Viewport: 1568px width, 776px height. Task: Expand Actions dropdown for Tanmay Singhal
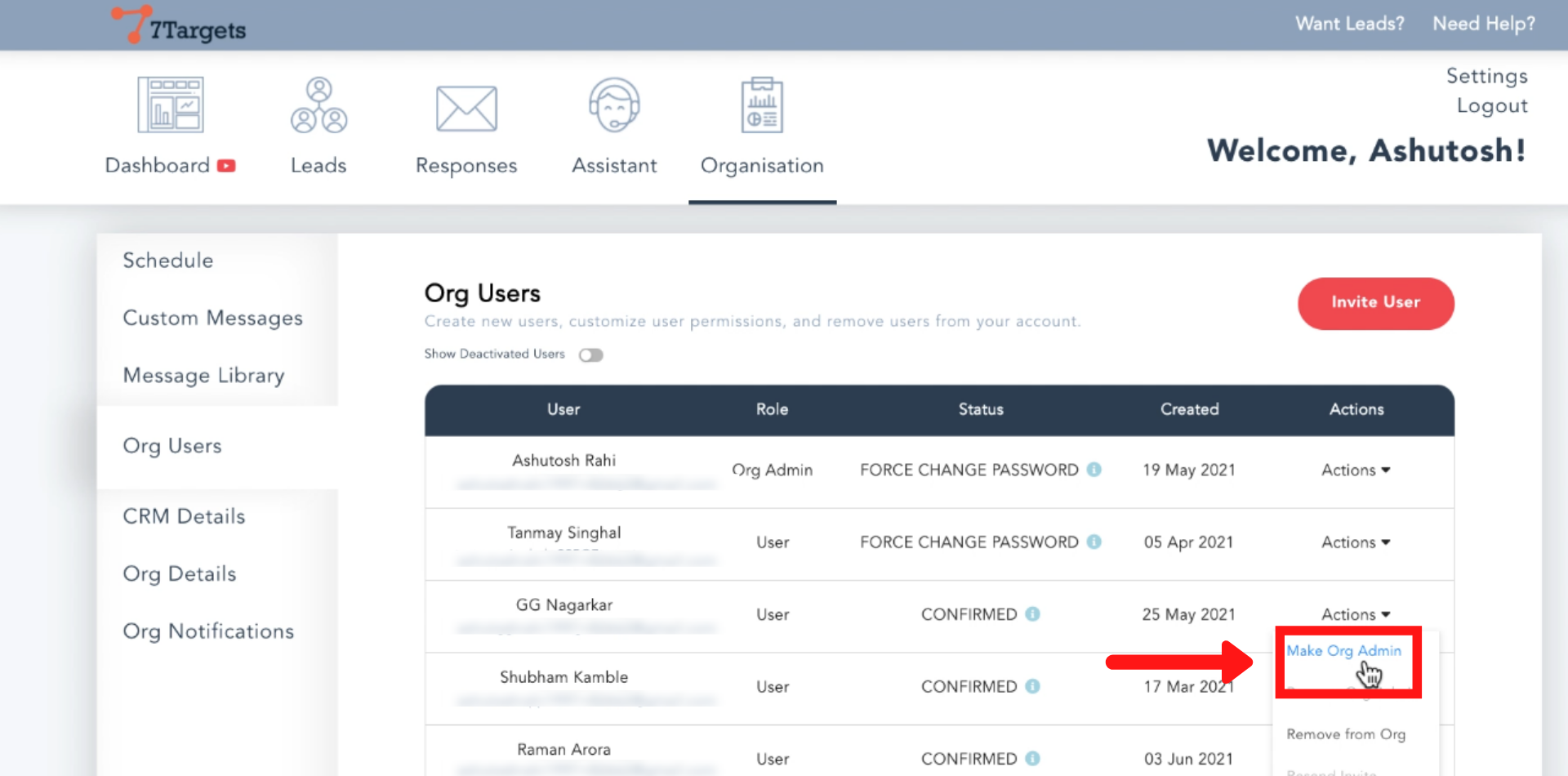tap(1356, 542)
